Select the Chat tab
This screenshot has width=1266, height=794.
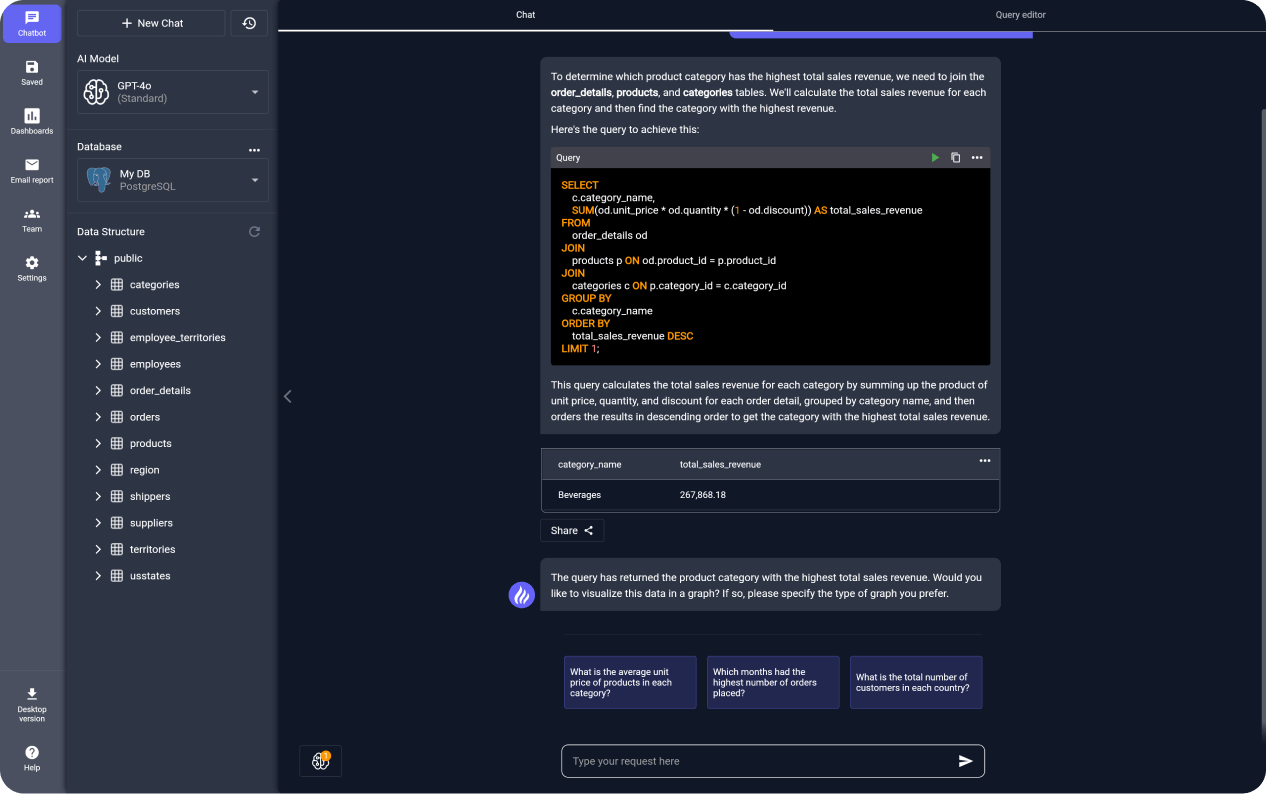[525, 15]
